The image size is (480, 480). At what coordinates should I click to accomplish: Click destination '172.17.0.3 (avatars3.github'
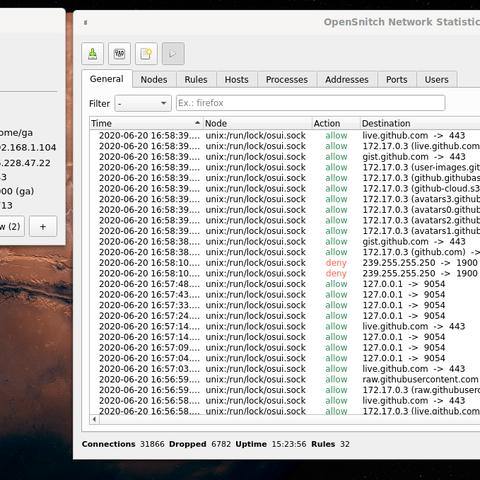[x=421, y=199]
